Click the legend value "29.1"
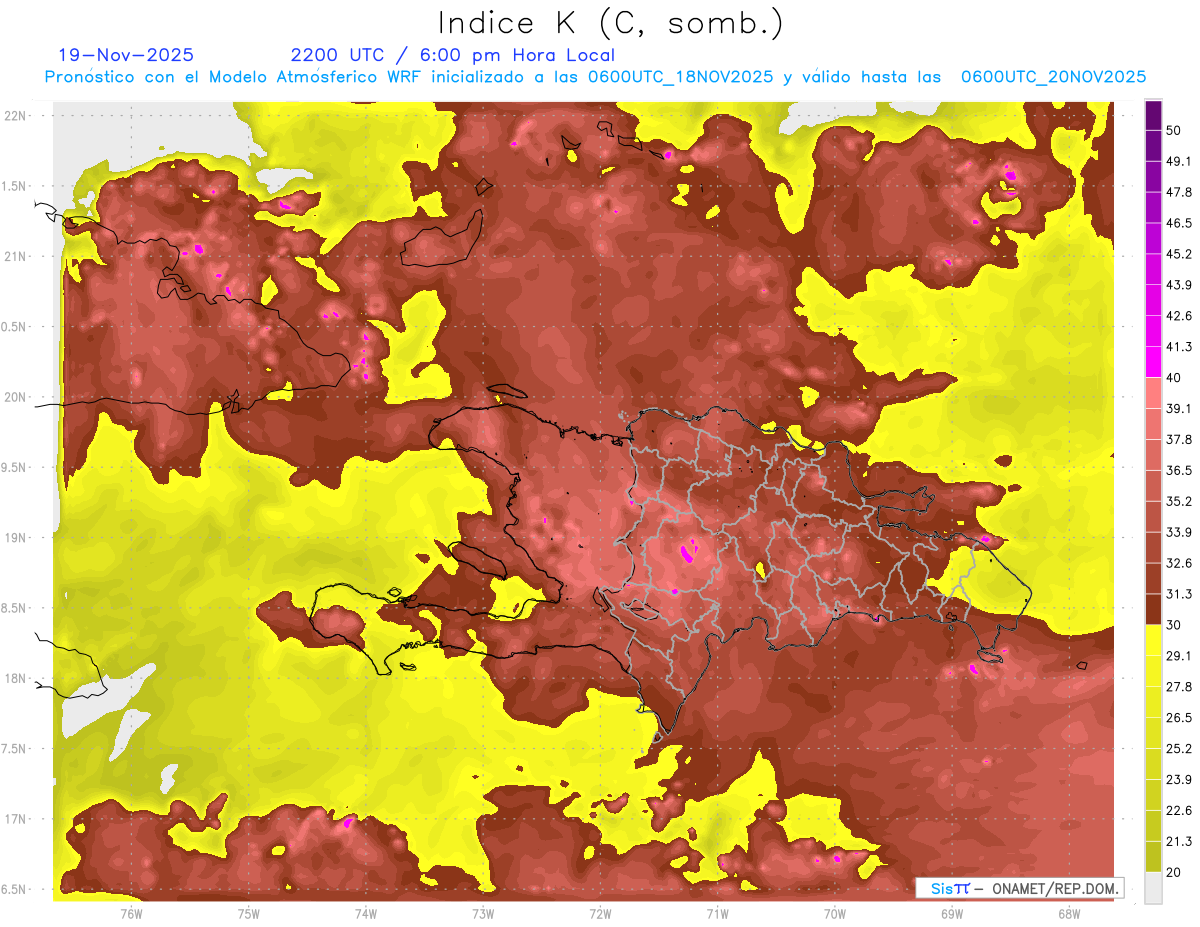Screen dimensions: 1200x927 click(1178, 656)
